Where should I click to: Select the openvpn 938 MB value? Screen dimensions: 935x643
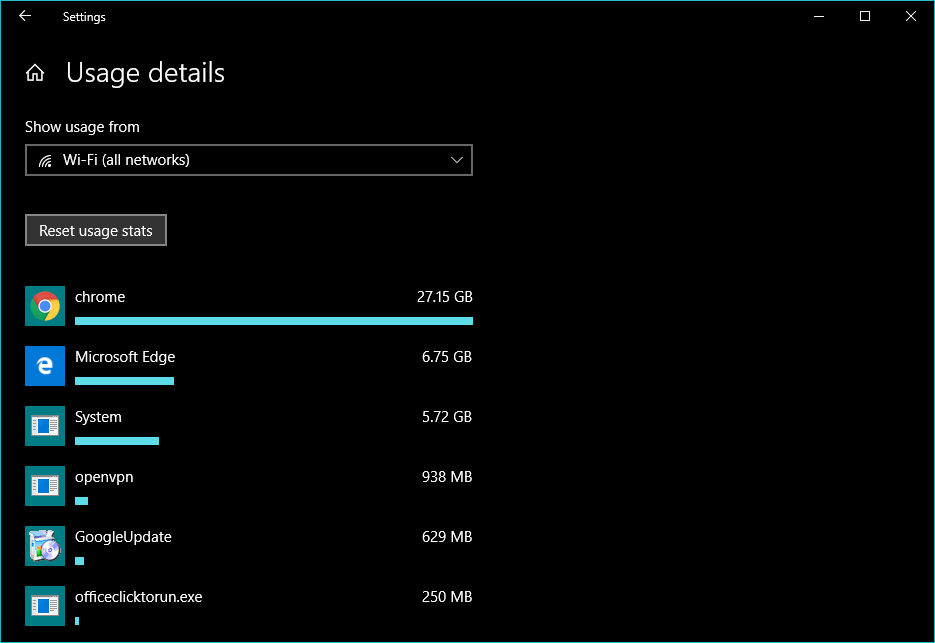pos(446,477)
